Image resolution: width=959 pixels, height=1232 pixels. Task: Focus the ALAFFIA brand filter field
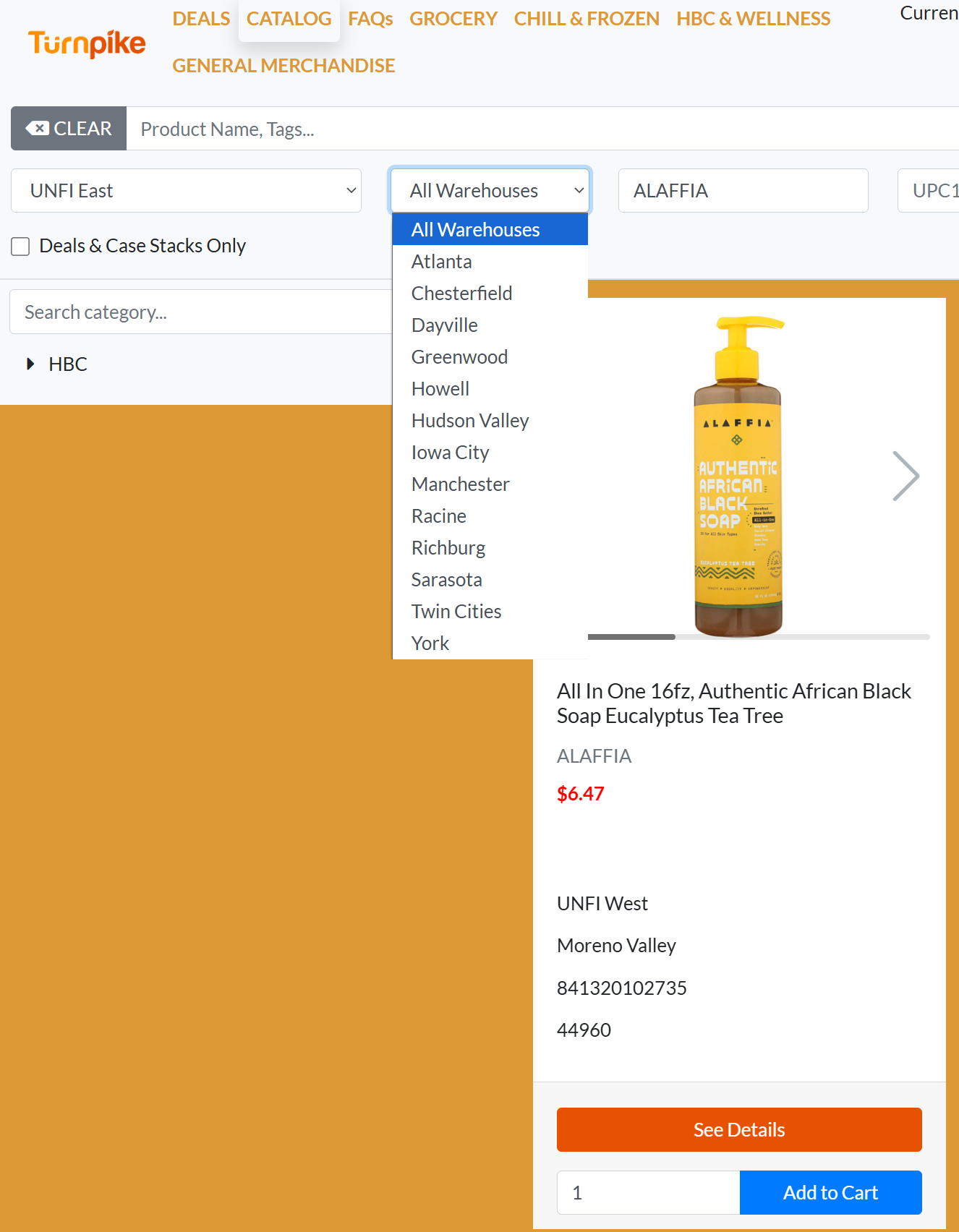click(743, 191)
